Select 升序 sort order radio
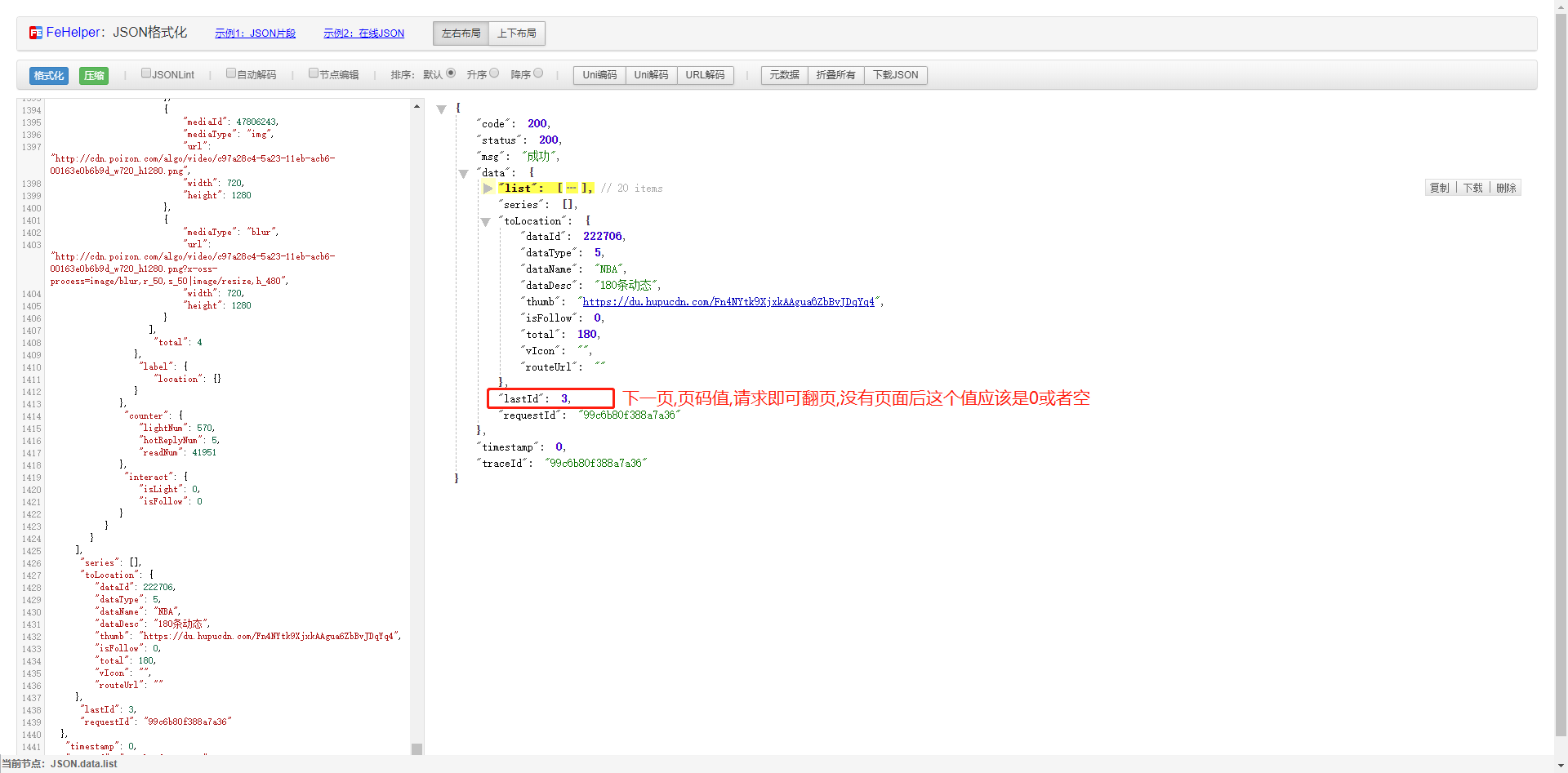The width and height of the screenshot is (1568, 773). (x=494, y=73)
